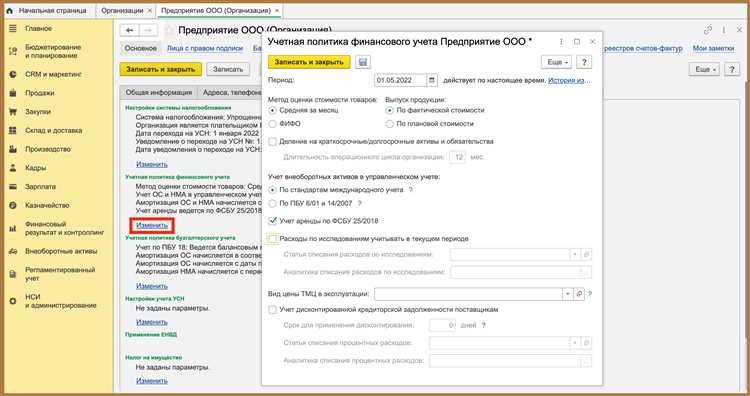Open the Еще dropdown in the dialog
This screenshot has width=750, height=396.
point(557,62)
